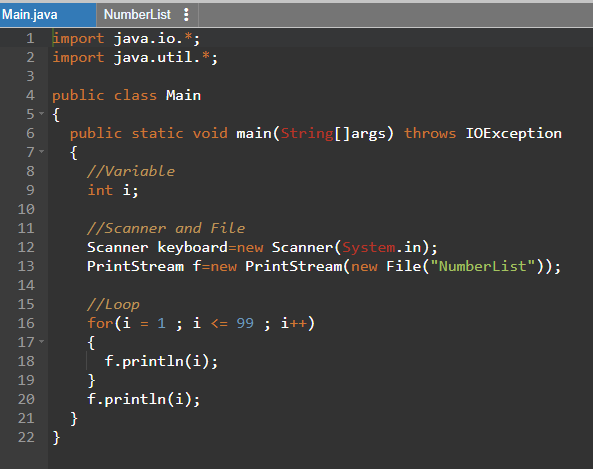This screenshot has height=469, width=593.
Task: Place cursor on 'import java.util.*;'
Action: tap(135, 57)
